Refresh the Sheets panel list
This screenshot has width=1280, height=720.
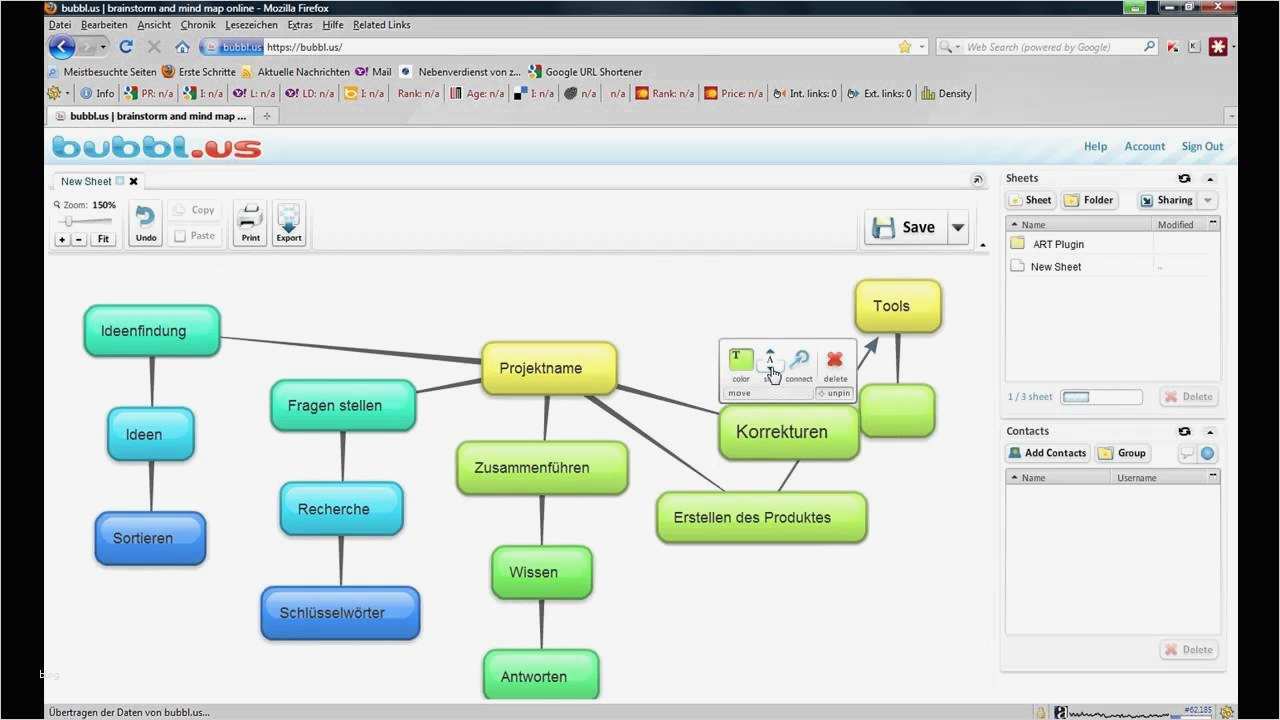[1184, 178]
